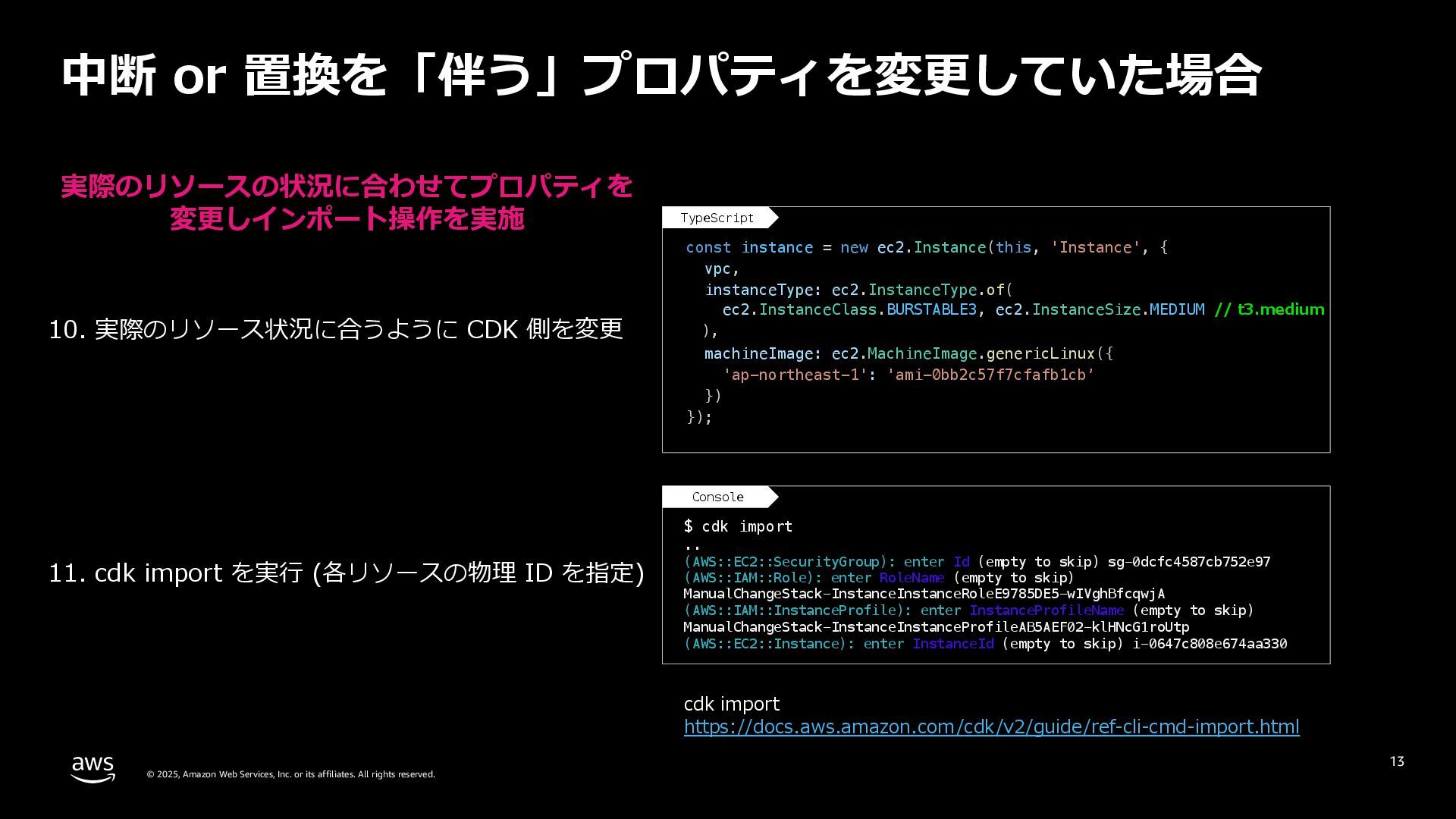Click the instanceType: ec2.InstanceType.of( line
This screenshot has width=1456, height=819.
(x=858, y=290)
